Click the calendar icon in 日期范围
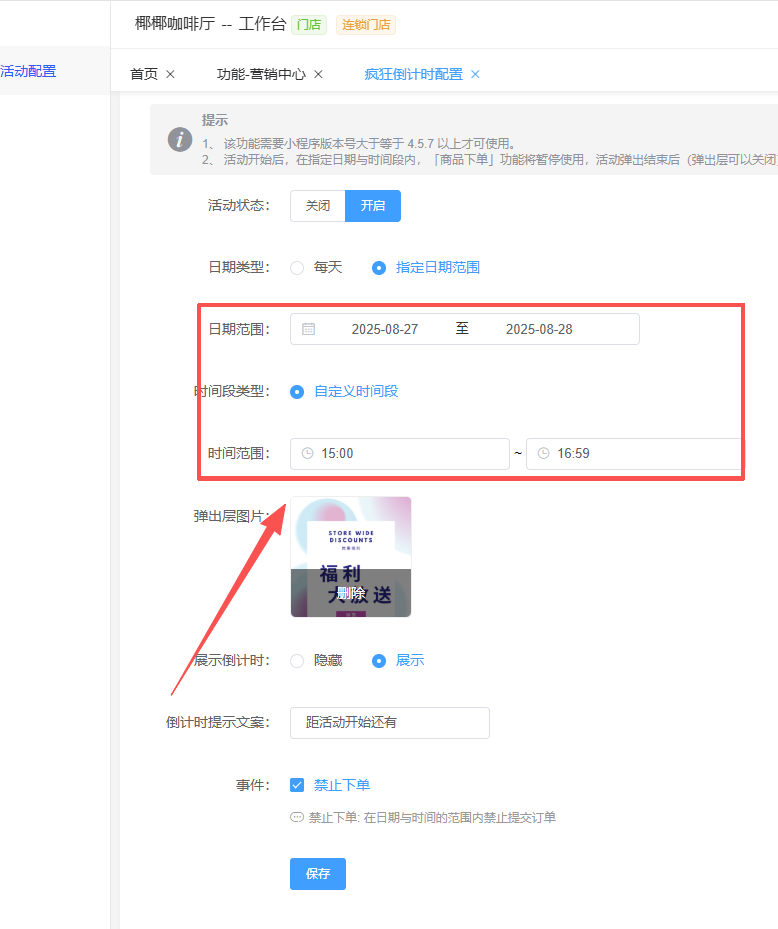The height and width of the screenshot is (929, 778). (308, 329)
